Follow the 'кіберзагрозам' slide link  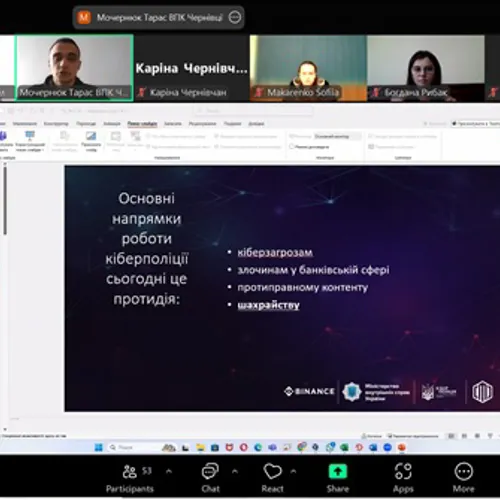[275, 252]
